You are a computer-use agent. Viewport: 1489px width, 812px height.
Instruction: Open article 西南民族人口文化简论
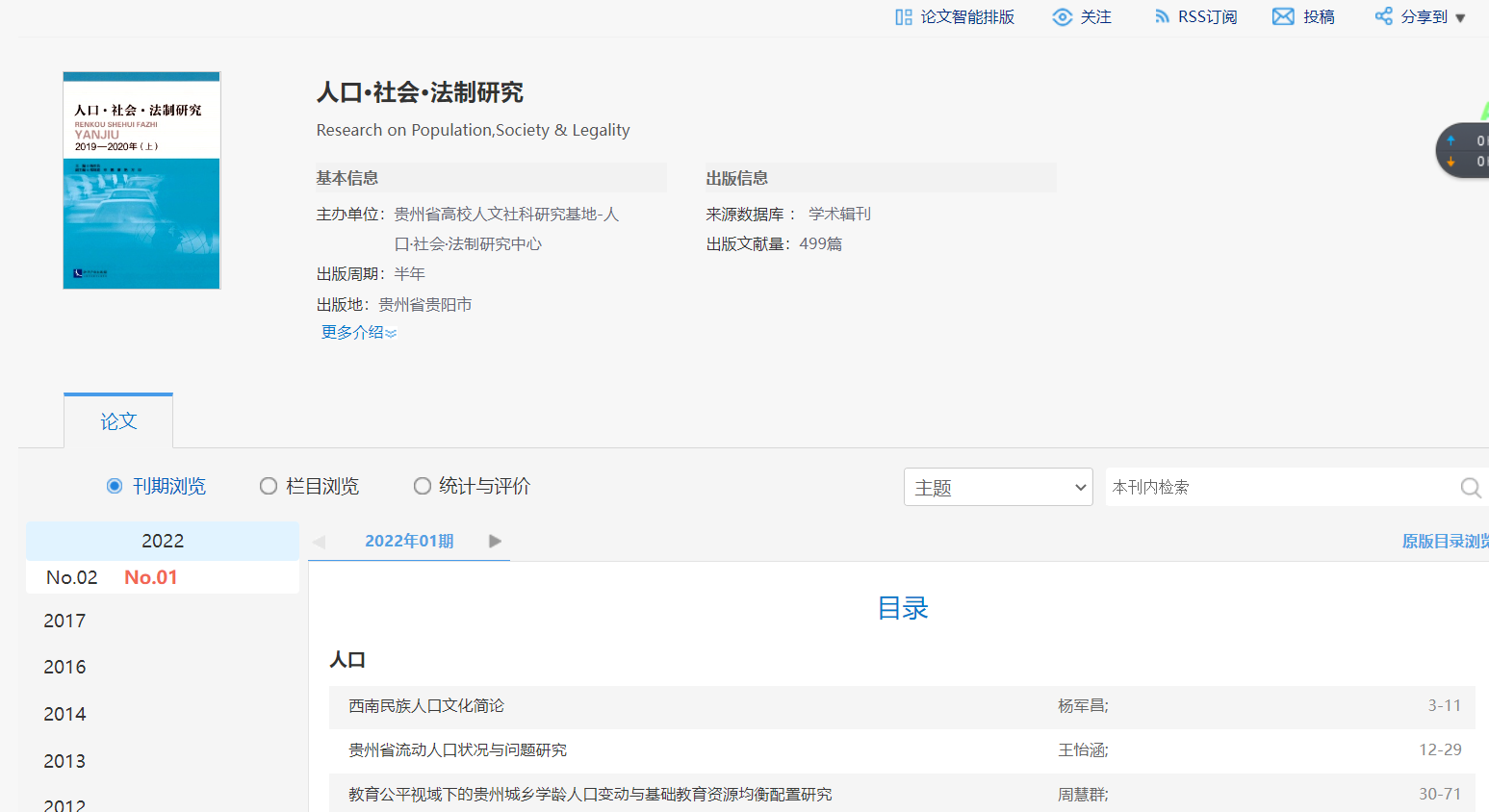pyautogui.click(x=426, y=706)
